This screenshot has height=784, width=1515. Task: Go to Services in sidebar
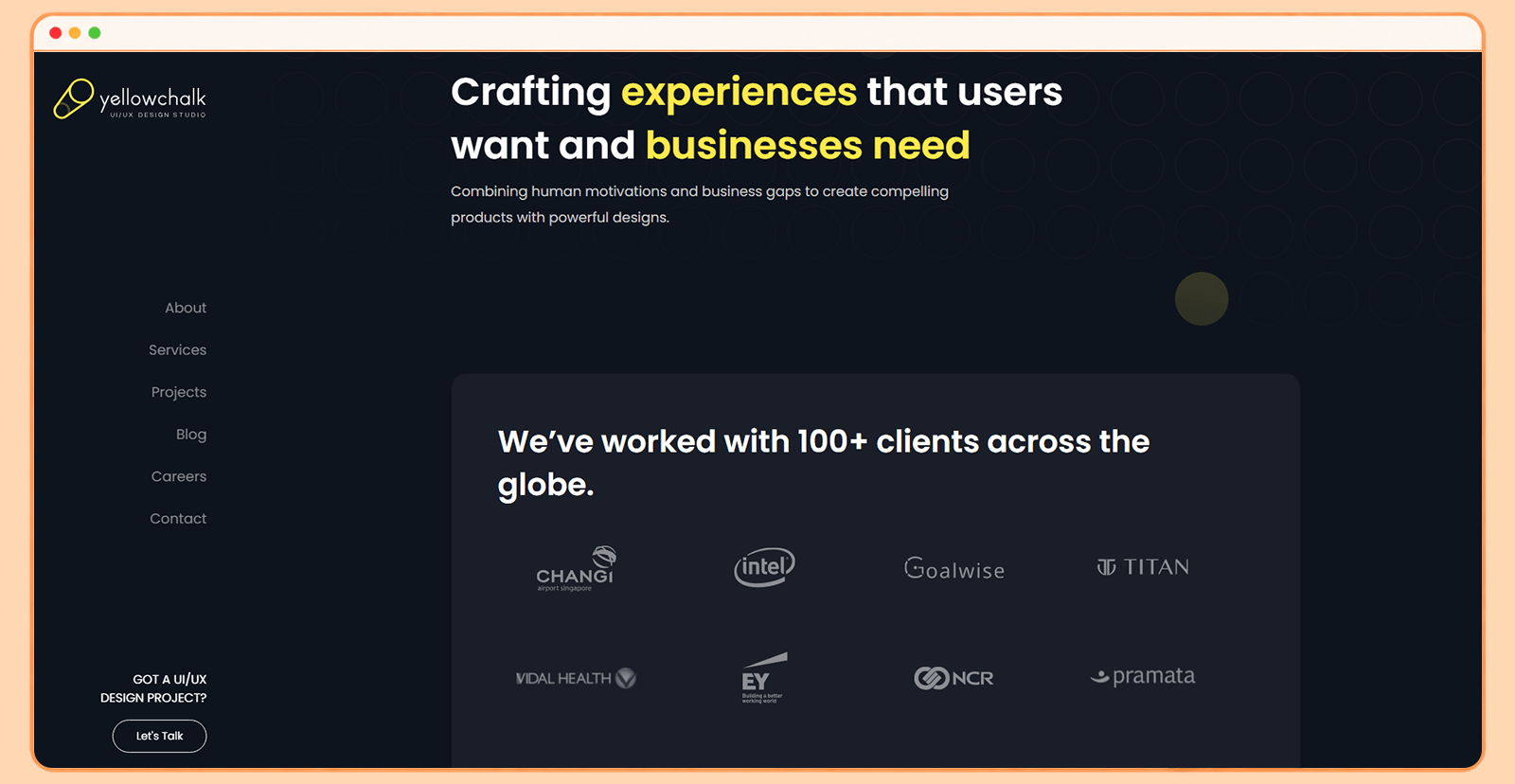(x=177, y=350)
